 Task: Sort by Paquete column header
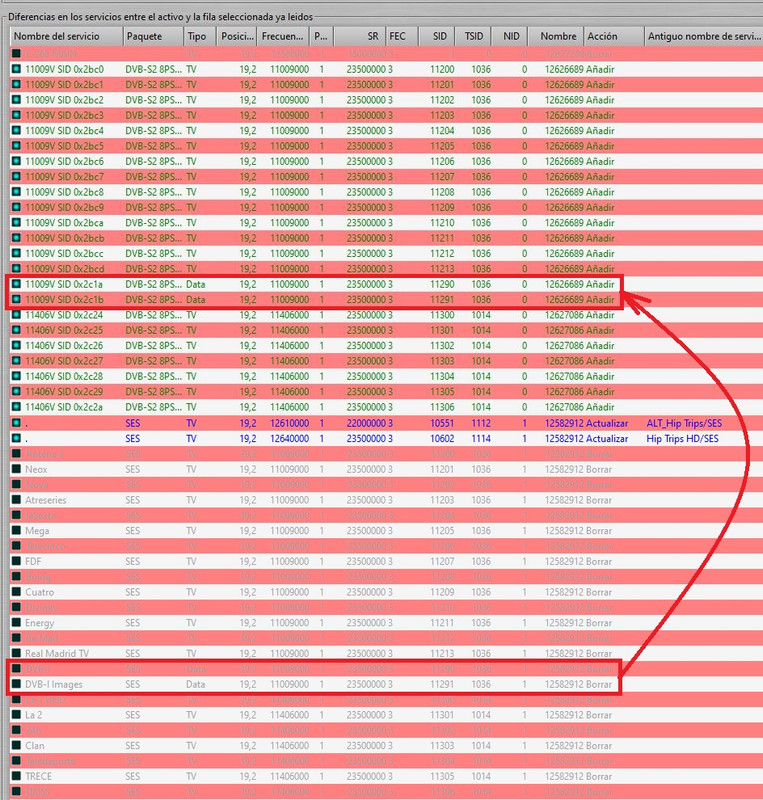(153, 36)
